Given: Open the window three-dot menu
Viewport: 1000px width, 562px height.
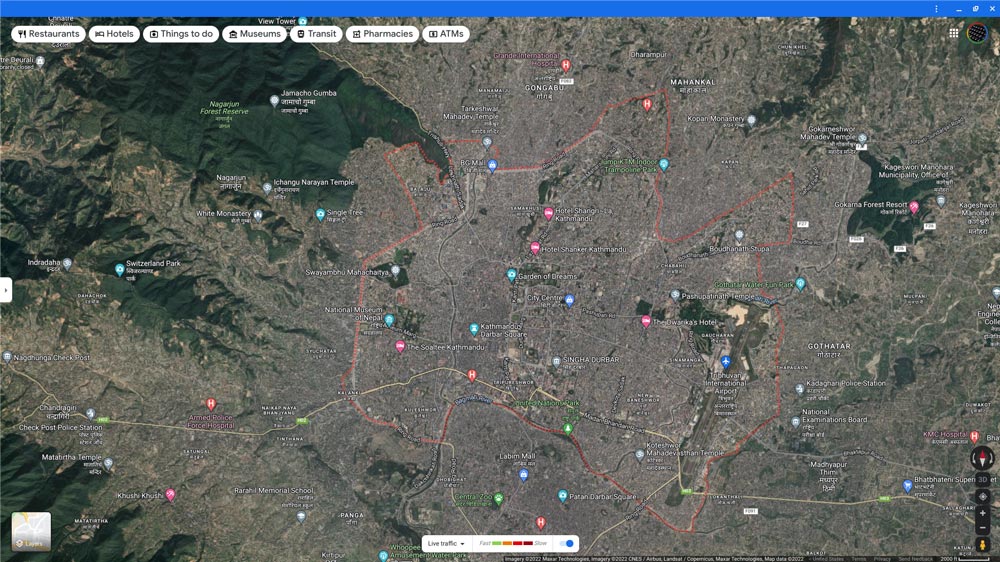Looking at the screenshot, I should 936,8.
